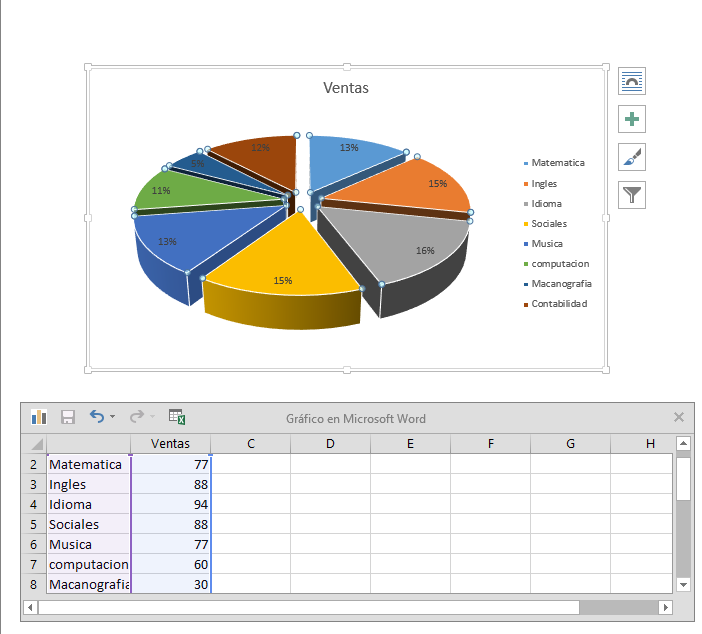Select Ingles legend entry
Image resolution: width=702 pixels, height=634 pixels.
(540, 184)
